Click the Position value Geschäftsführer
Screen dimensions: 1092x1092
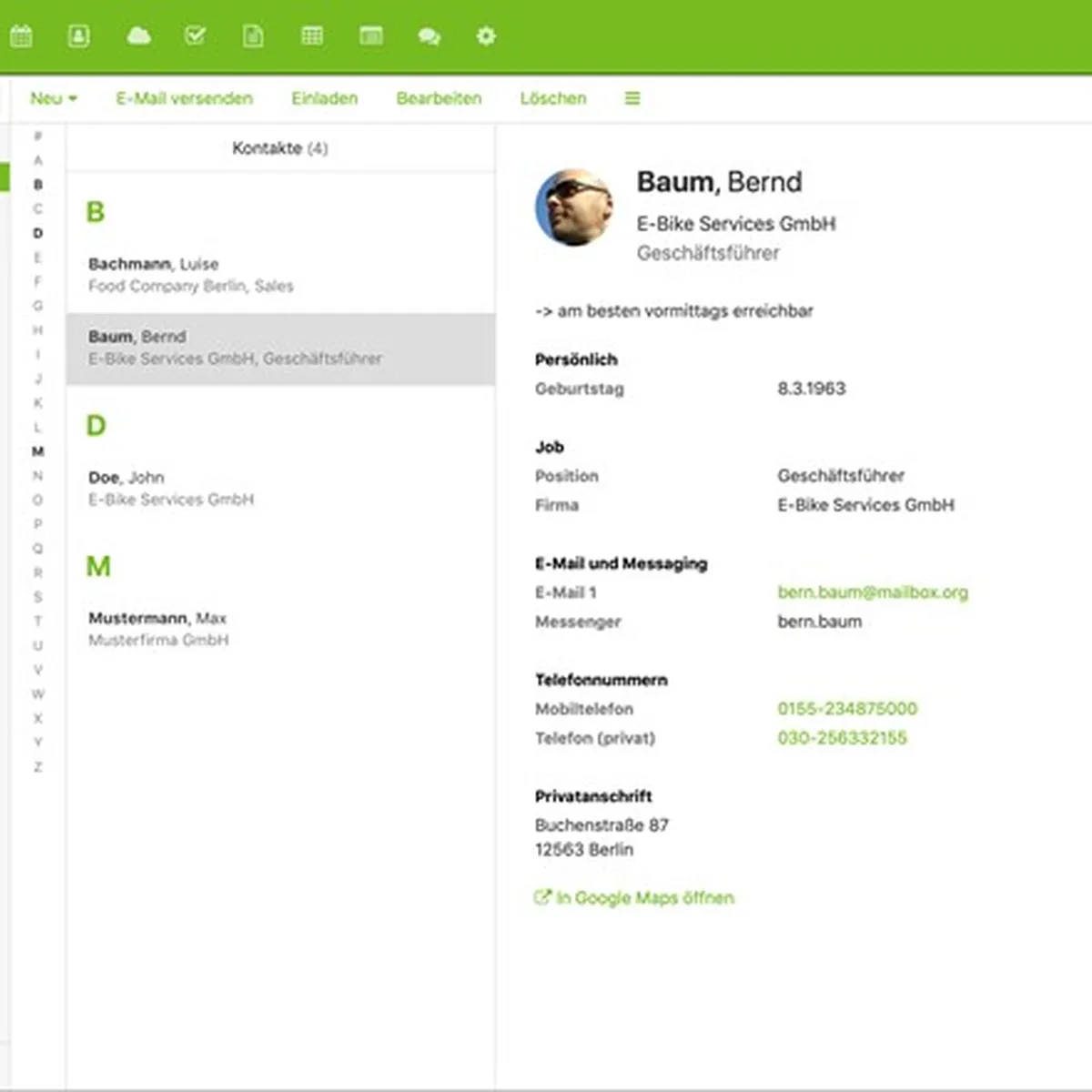841,476
